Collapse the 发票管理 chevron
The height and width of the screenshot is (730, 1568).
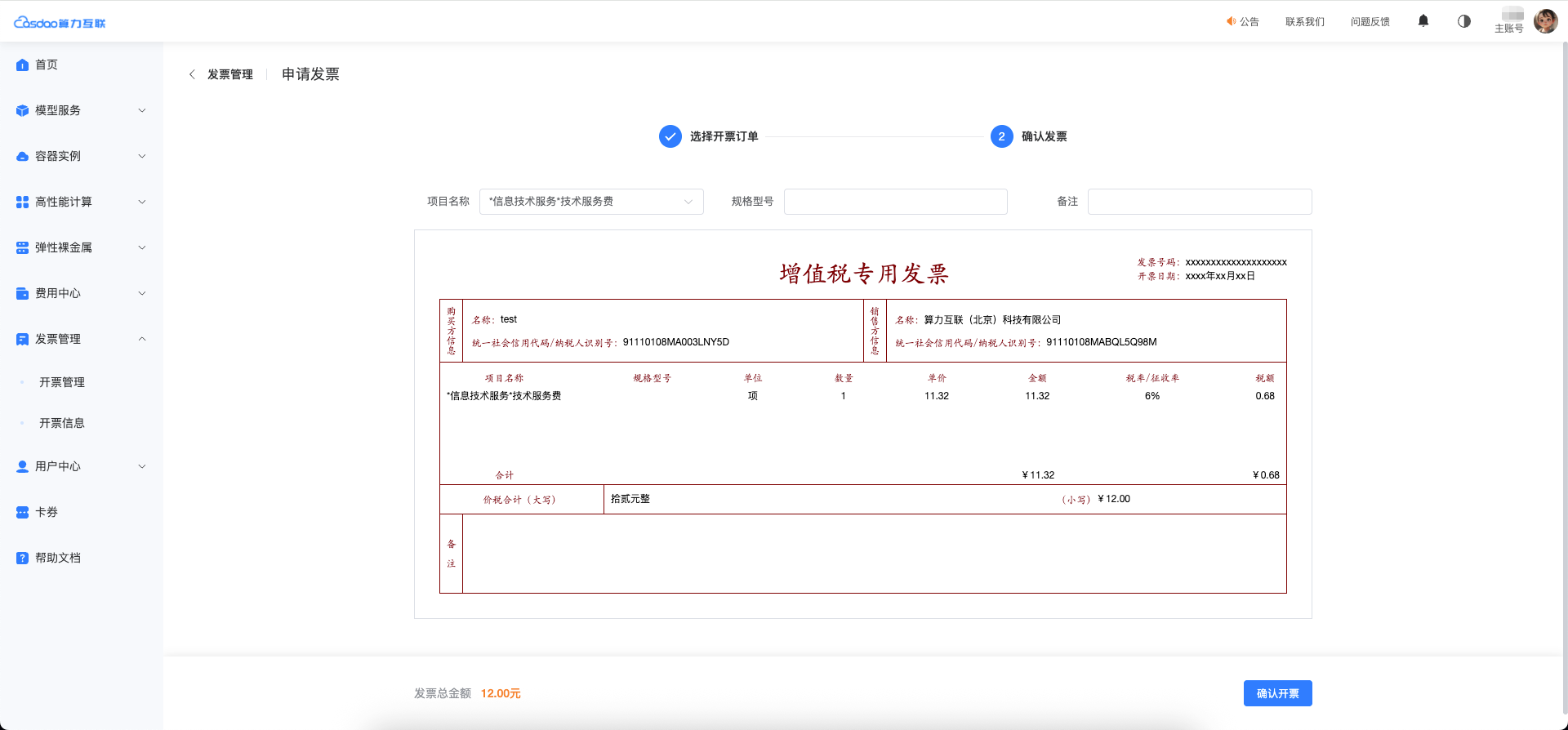pos(142,339)
